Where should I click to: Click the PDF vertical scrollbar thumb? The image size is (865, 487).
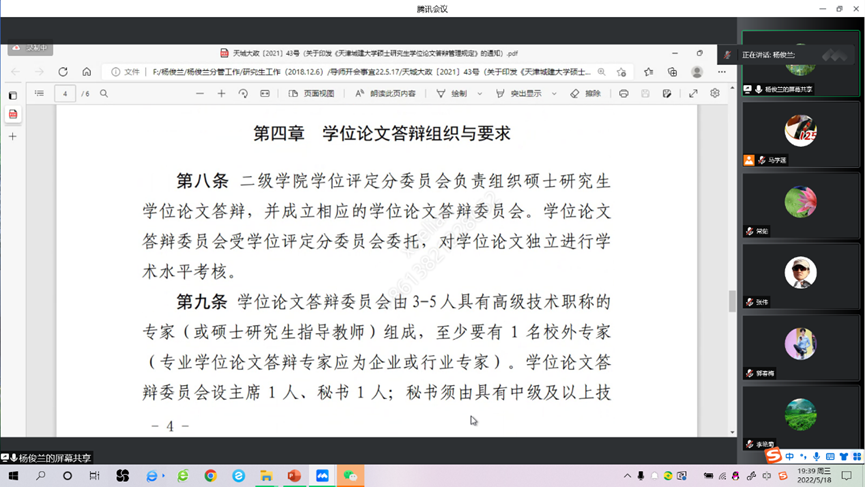point(732,301)
